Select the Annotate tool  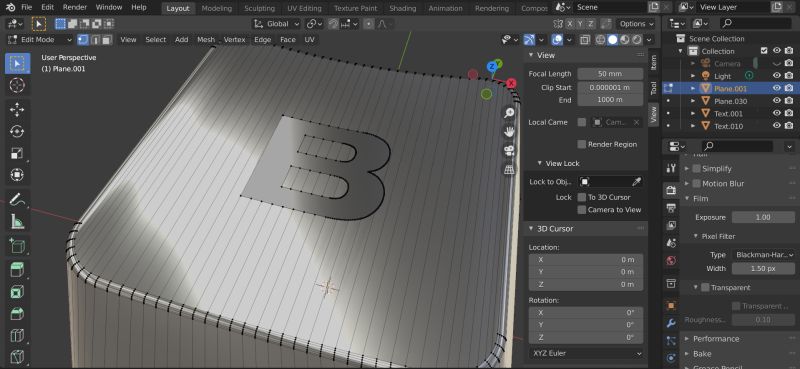[17, 199]
